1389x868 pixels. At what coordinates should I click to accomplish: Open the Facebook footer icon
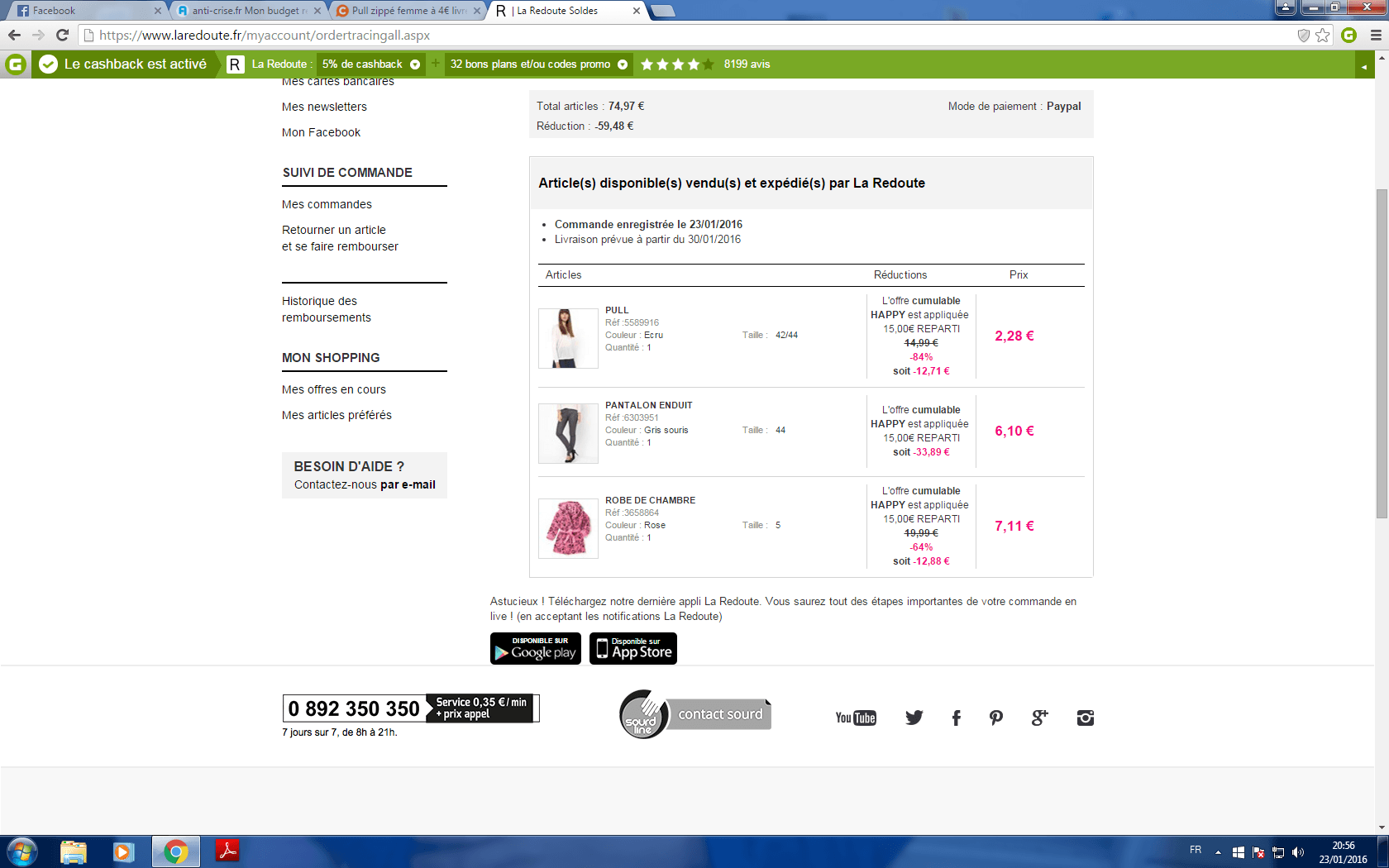pos(956,718)
